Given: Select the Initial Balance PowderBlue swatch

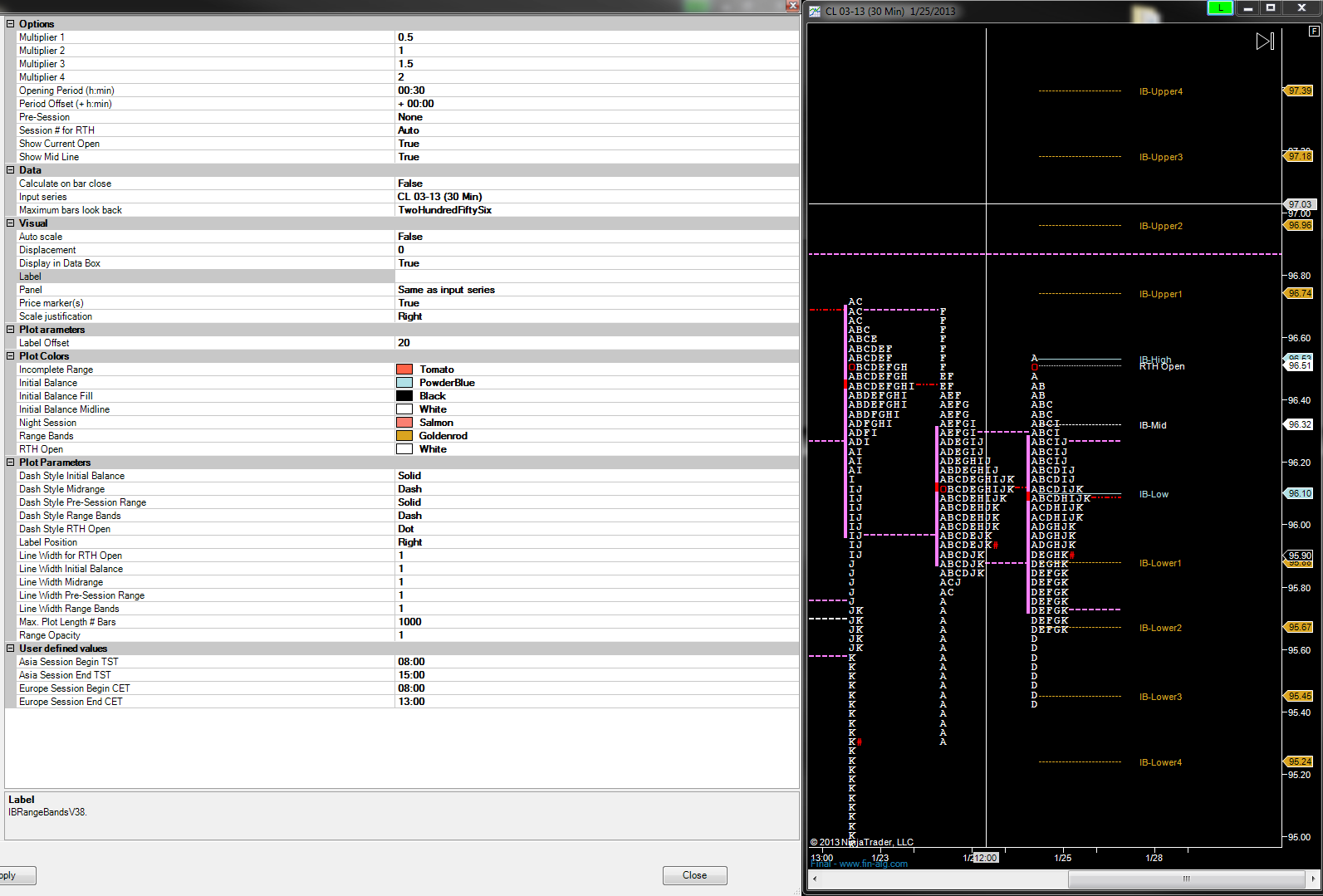Looking at the screenshot, I should coord(404,383).
